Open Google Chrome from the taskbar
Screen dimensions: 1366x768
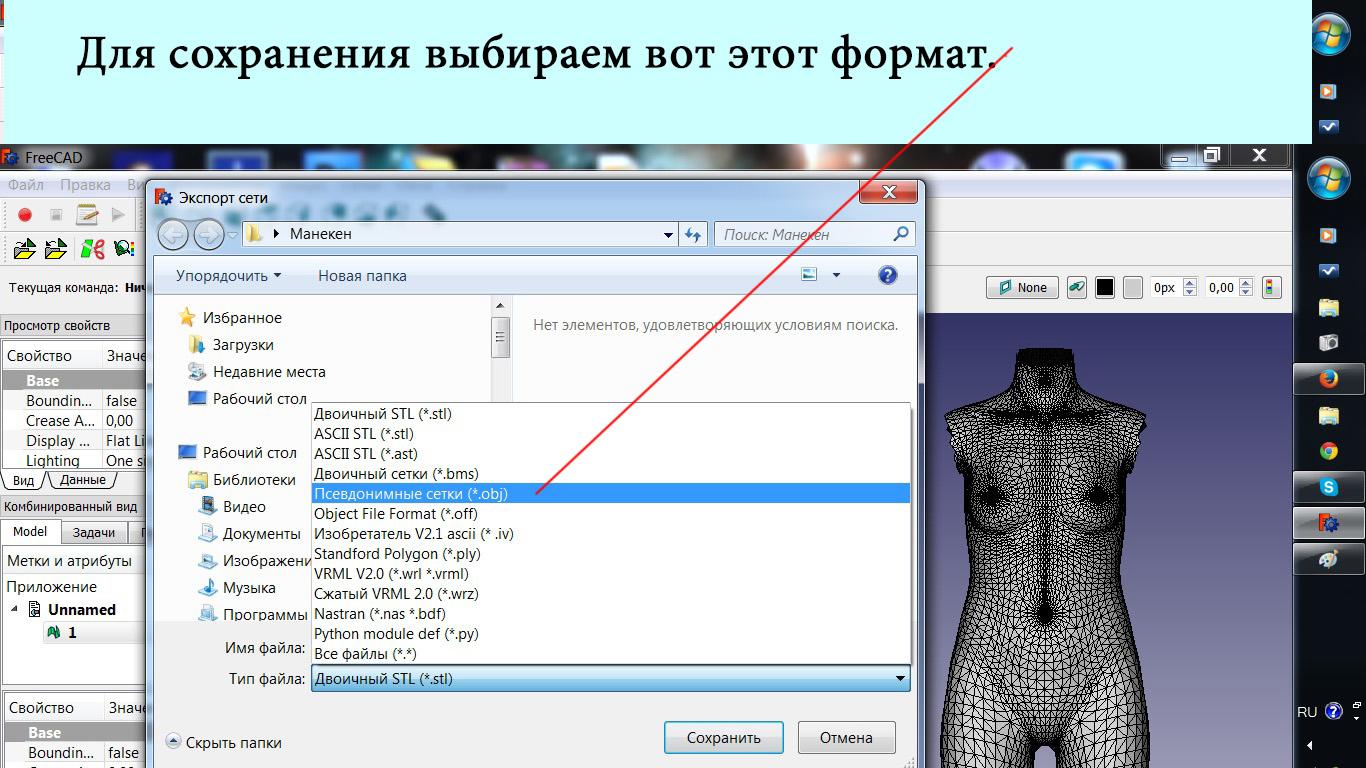coord(1328,451)
